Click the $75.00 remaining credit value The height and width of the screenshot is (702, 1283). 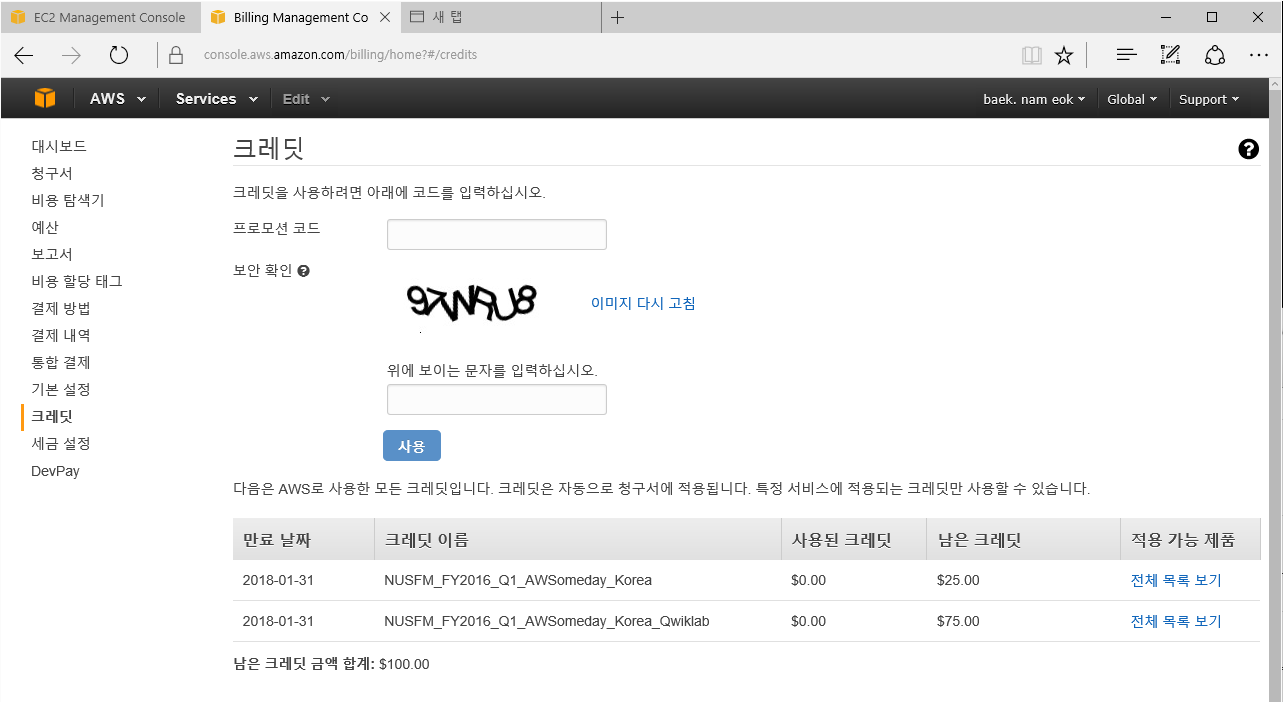pyautogui.click(x=958, y=621)
